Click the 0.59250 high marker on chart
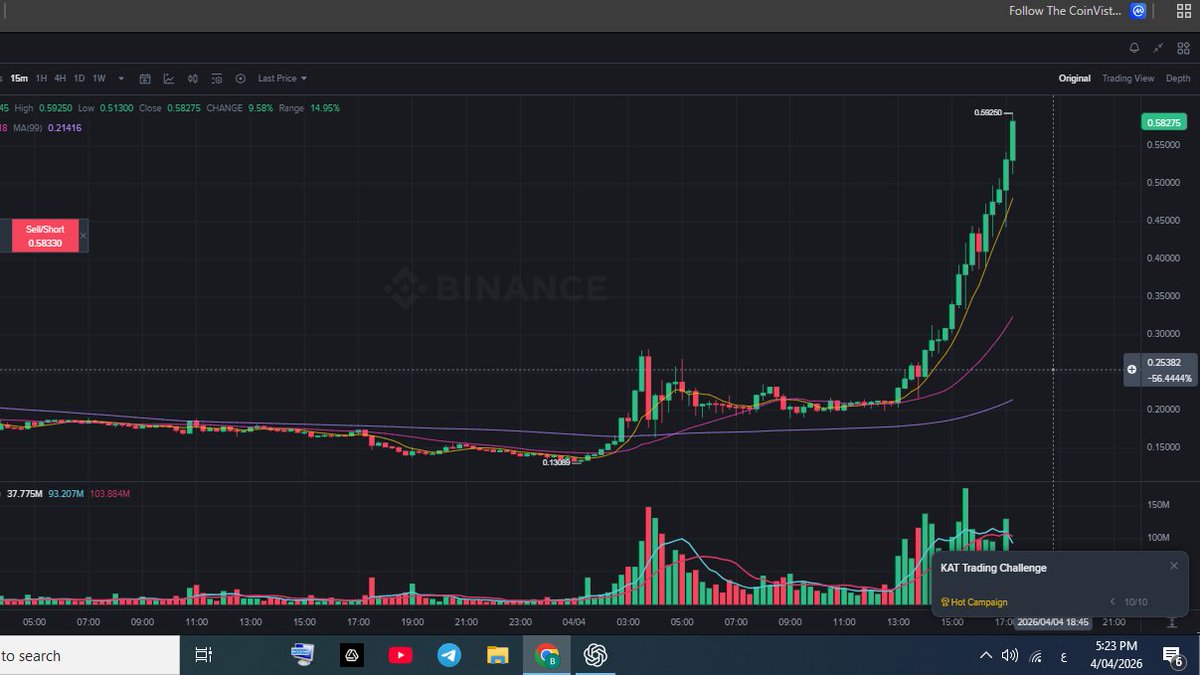This screenshot has height=675, width=1200. click(988, 113)
